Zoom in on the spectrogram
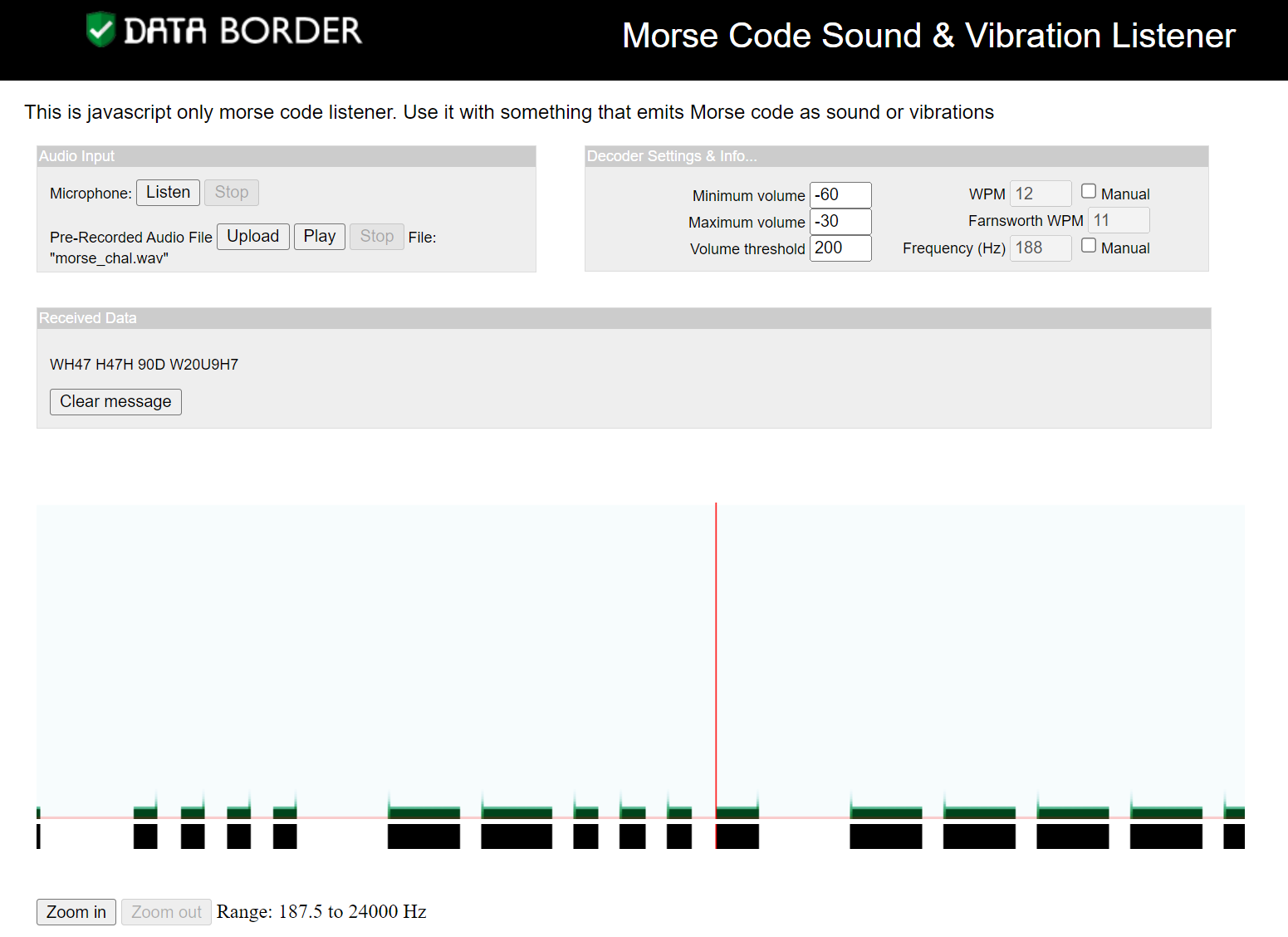 (76, 912)
